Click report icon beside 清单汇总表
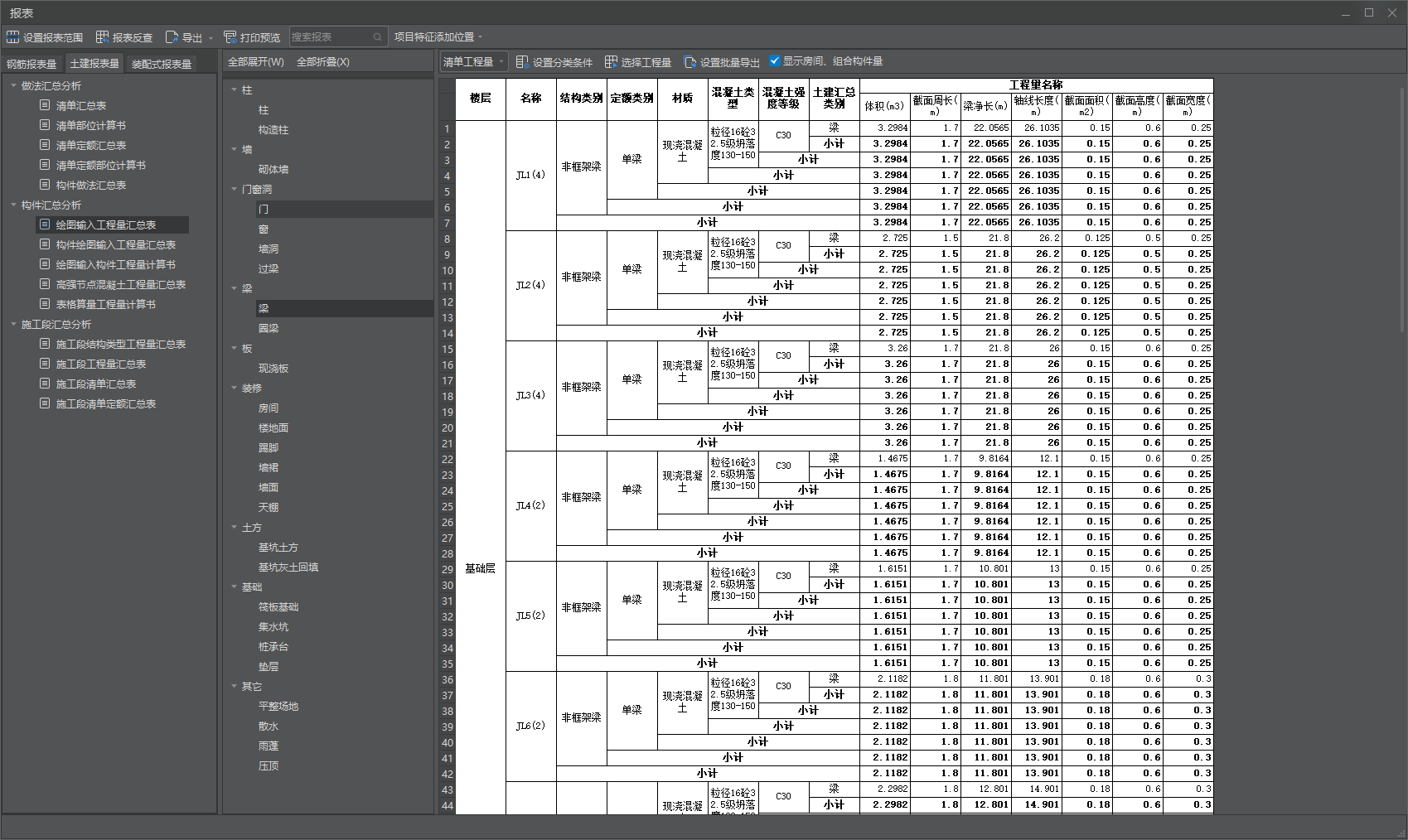 (x=46, y=105)
